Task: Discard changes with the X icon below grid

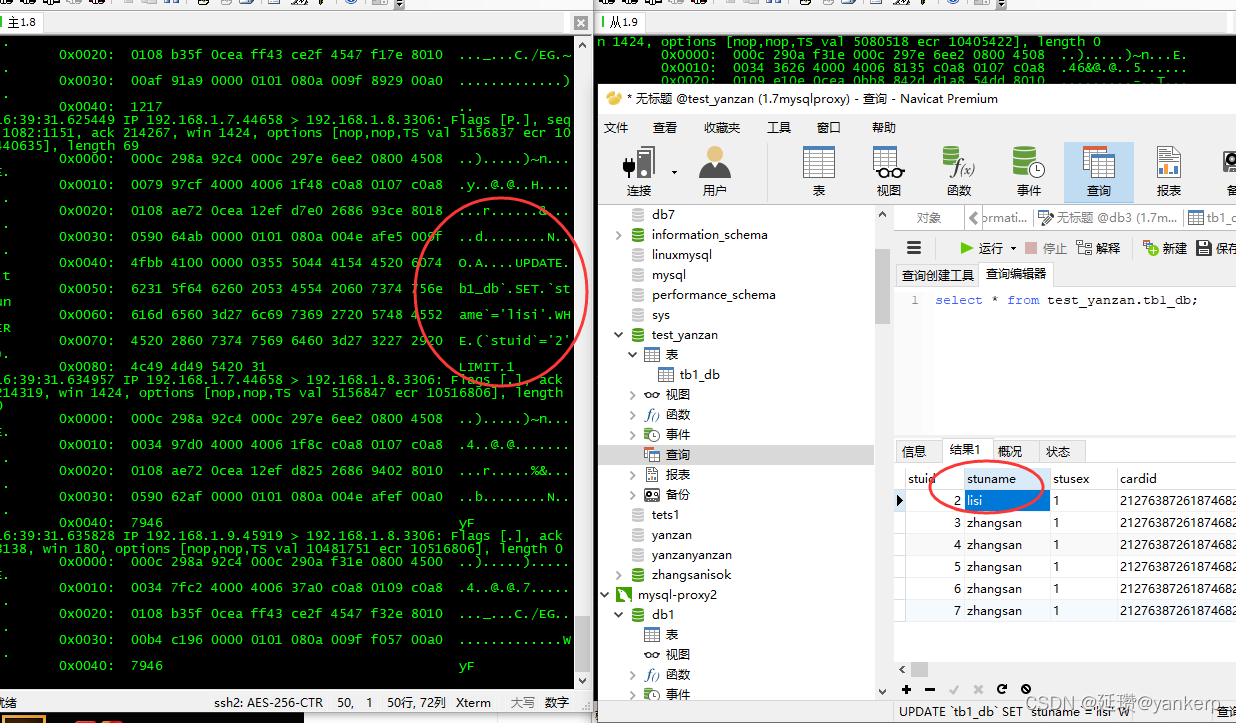Action: 978,689
